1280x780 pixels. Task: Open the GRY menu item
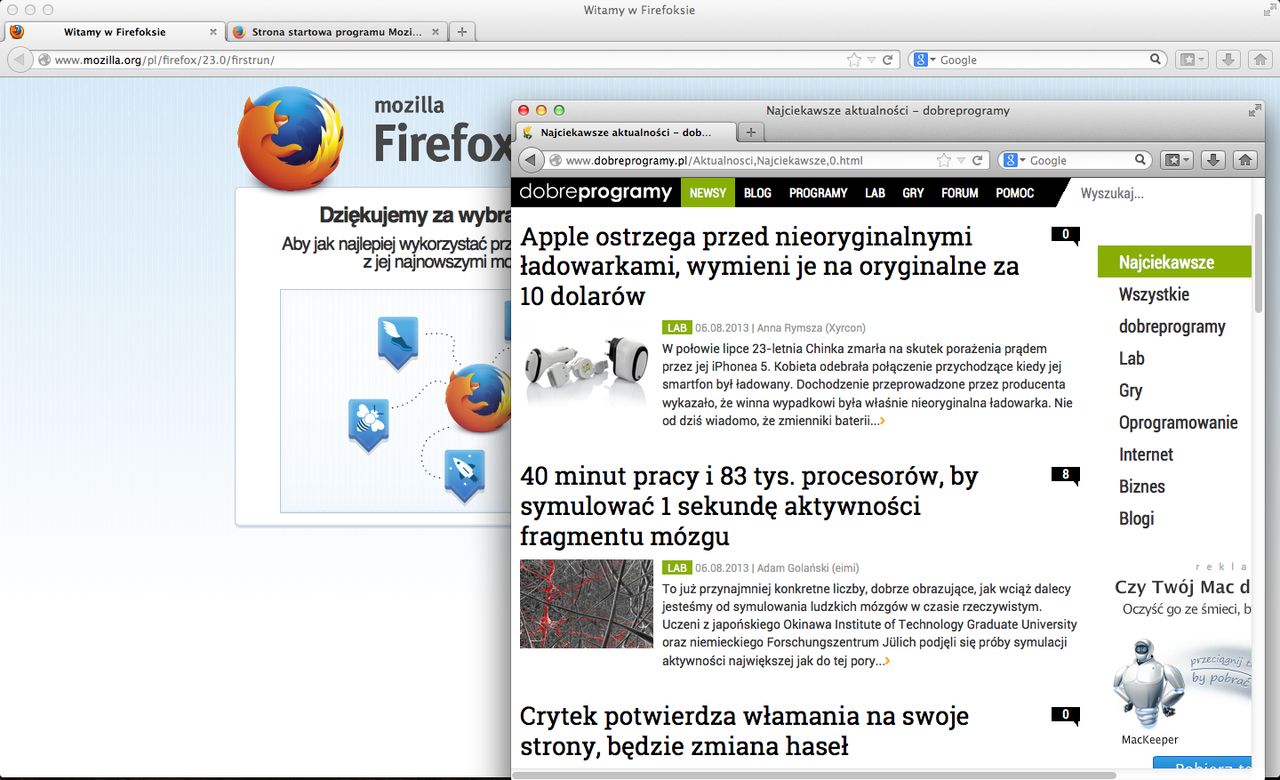(913, 193)
